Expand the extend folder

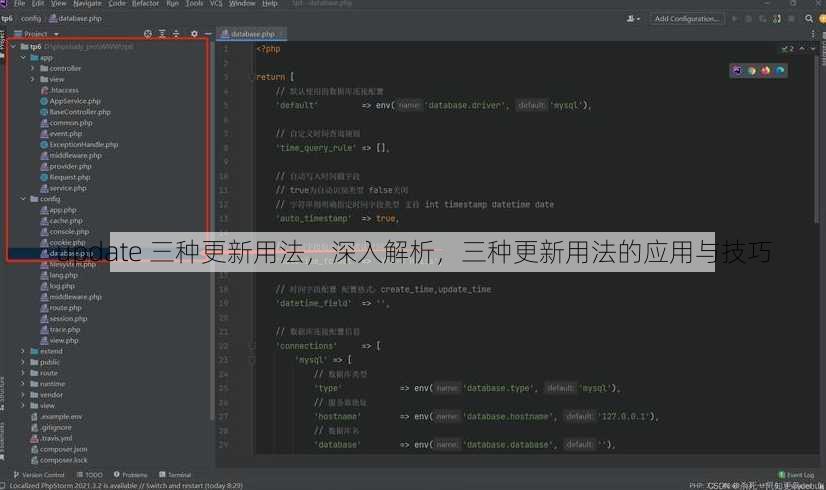[23, 351]
